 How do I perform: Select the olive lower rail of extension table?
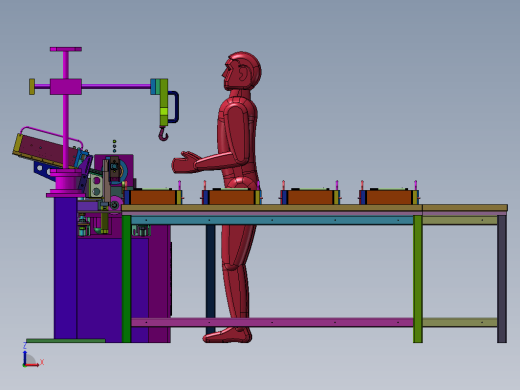click(460, 322)
